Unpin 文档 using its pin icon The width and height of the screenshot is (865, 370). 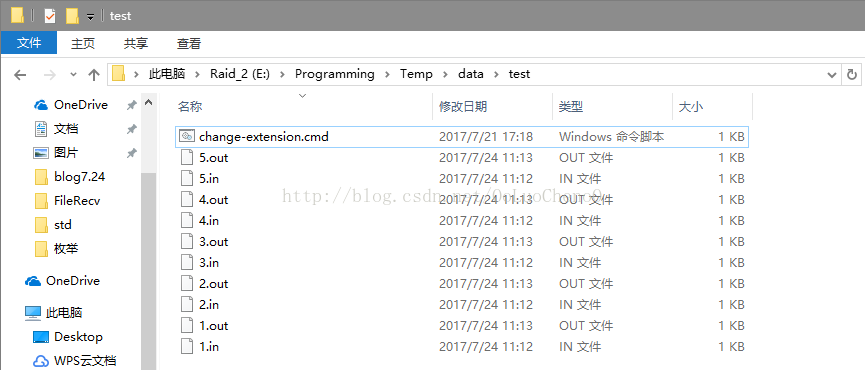tap(131, 129)
